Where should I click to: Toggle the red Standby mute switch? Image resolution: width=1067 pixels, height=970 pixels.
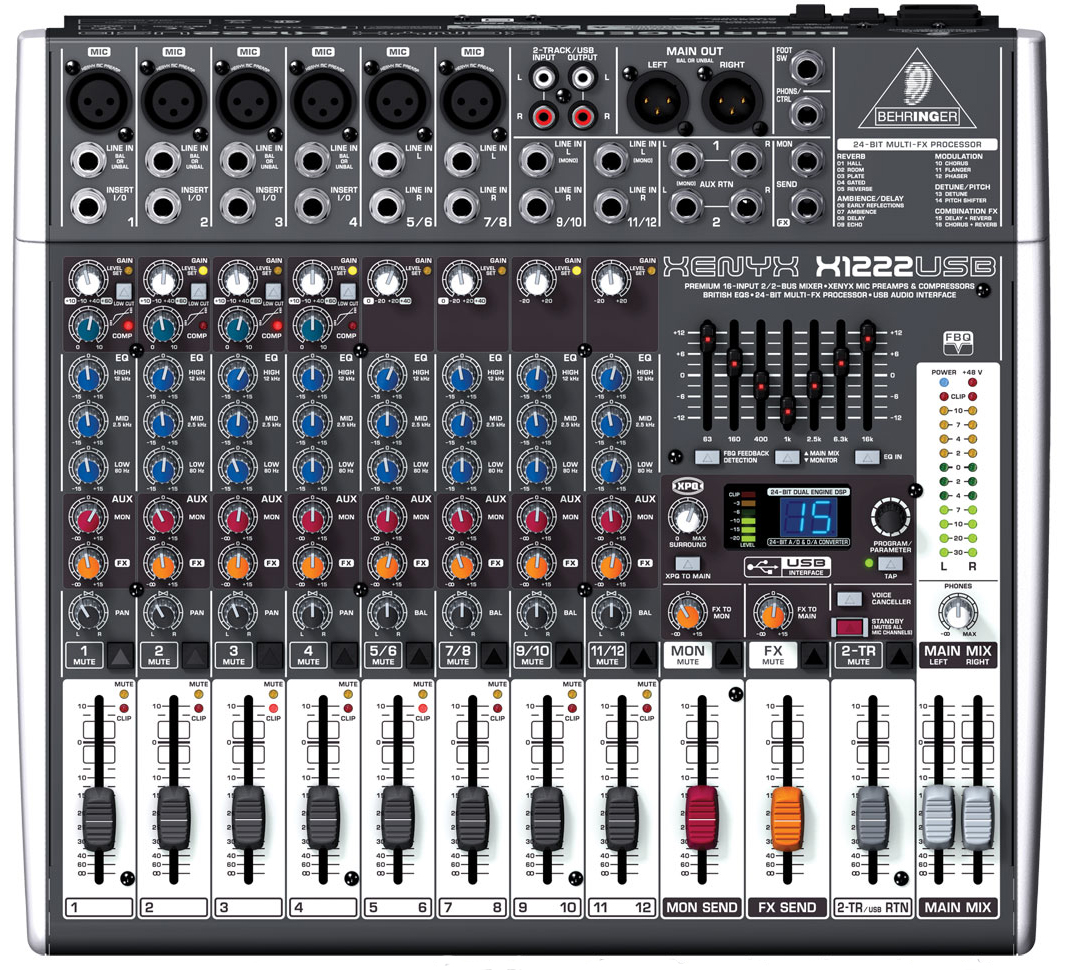click(x=848, y=627)
